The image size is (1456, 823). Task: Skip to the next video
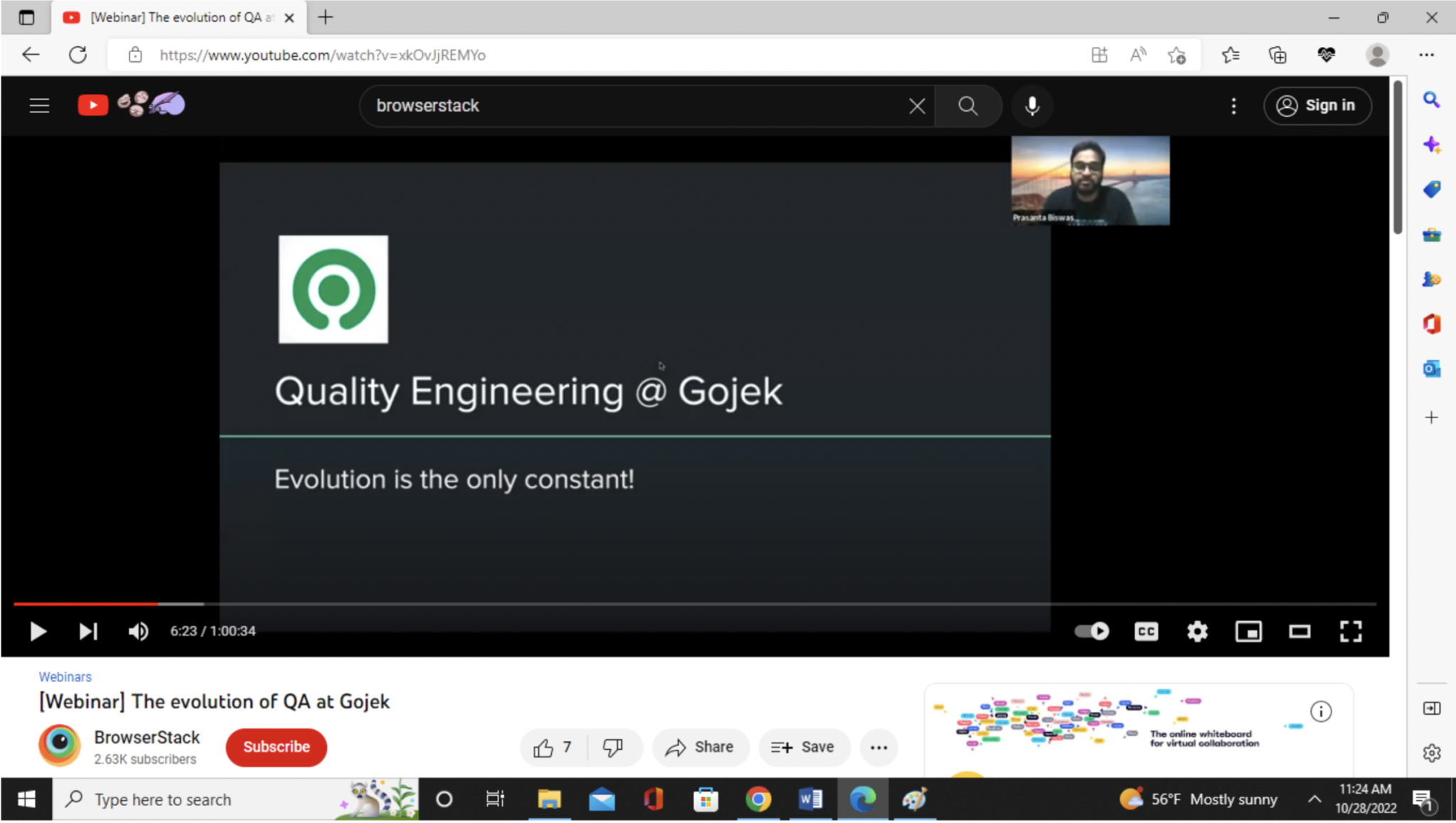[x=87, y=631]
